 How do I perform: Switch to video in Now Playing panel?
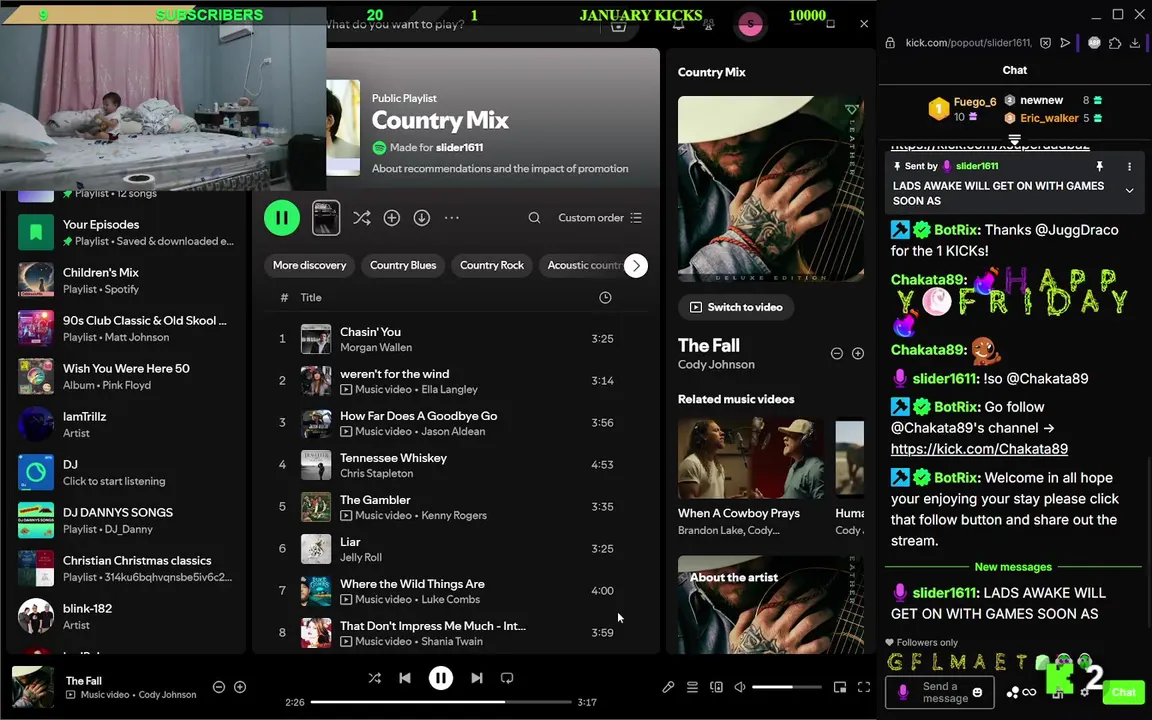coord(736,307)
